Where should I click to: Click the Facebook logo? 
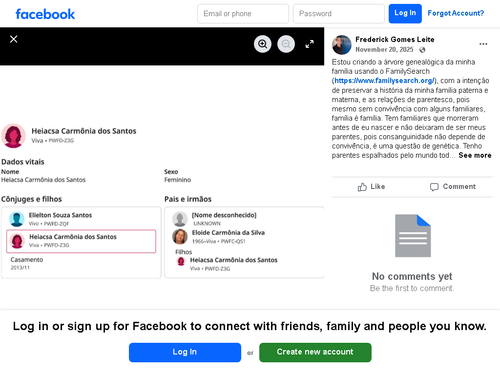(x=45, y=14)
